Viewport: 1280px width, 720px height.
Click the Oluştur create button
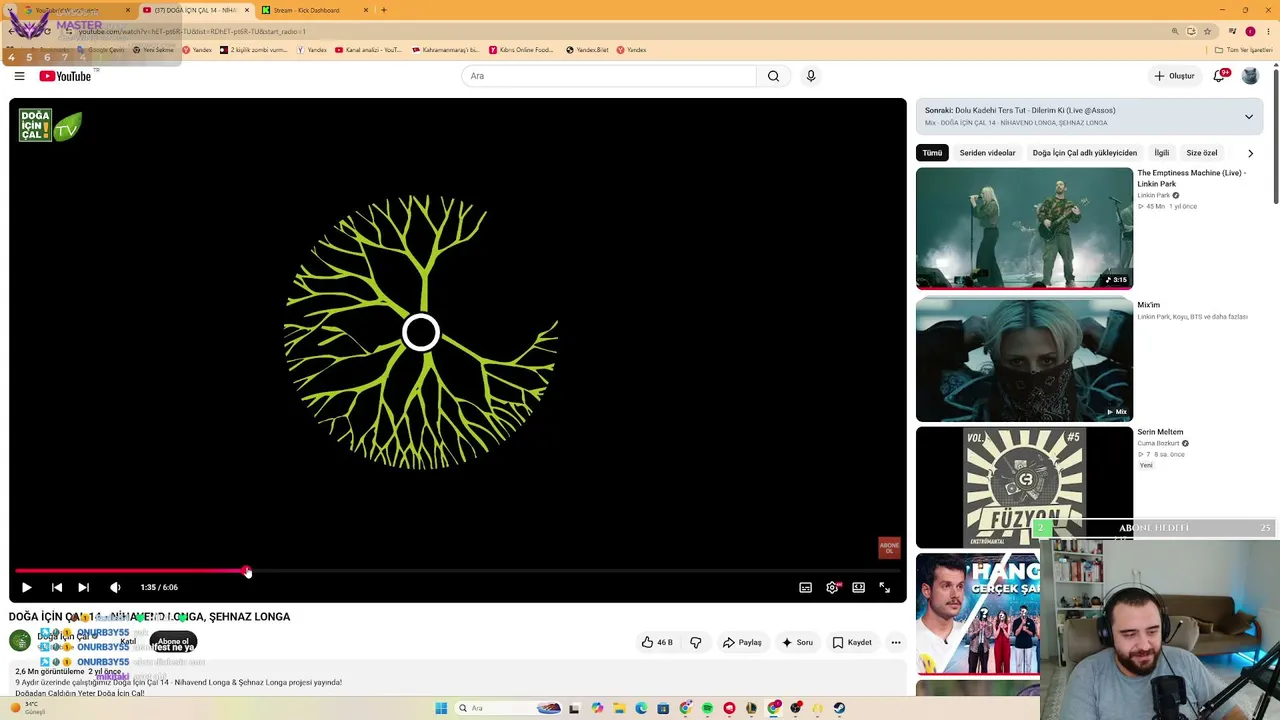1174,76
